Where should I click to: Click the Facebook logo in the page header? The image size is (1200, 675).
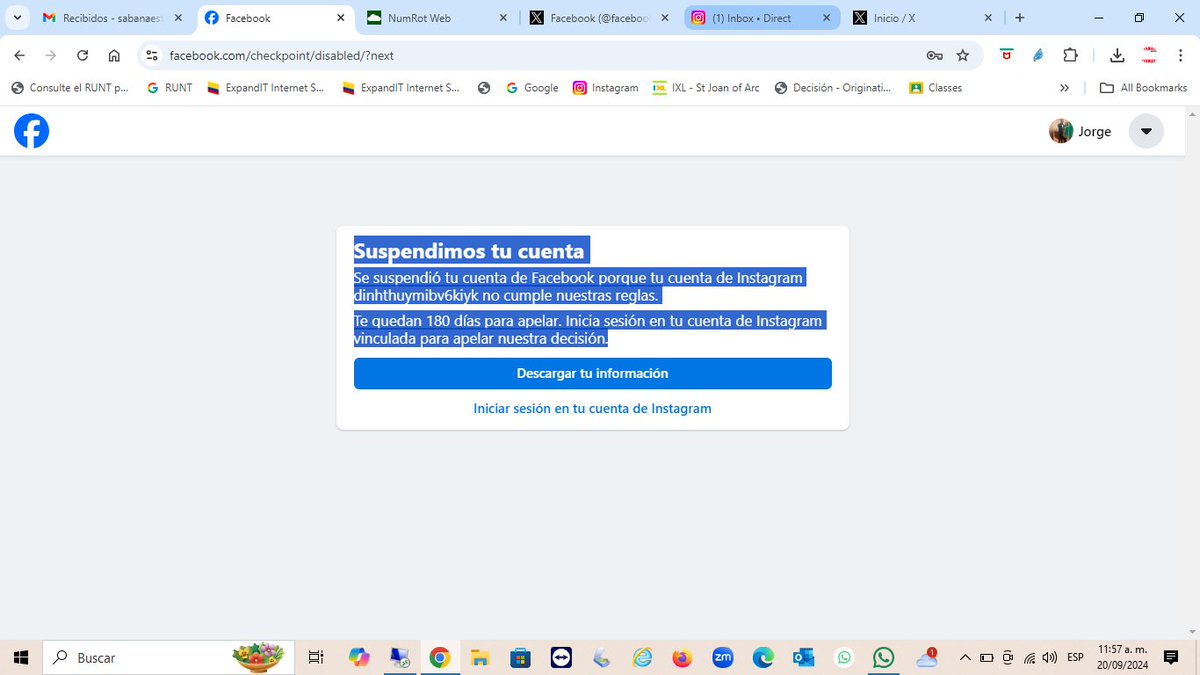[31, 131]
